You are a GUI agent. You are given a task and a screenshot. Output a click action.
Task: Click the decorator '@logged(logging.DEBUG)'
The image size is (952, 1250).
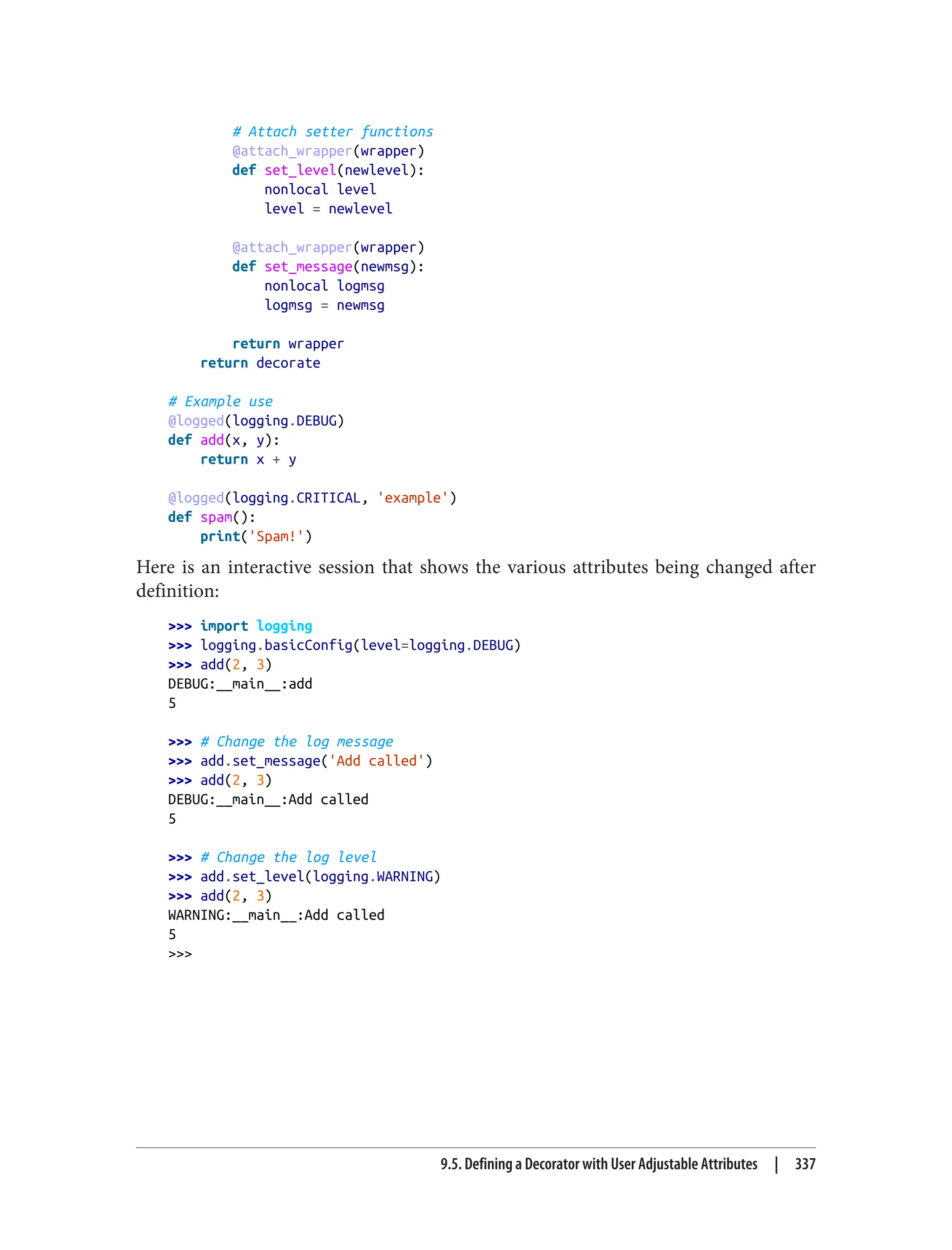coord(256,421)
